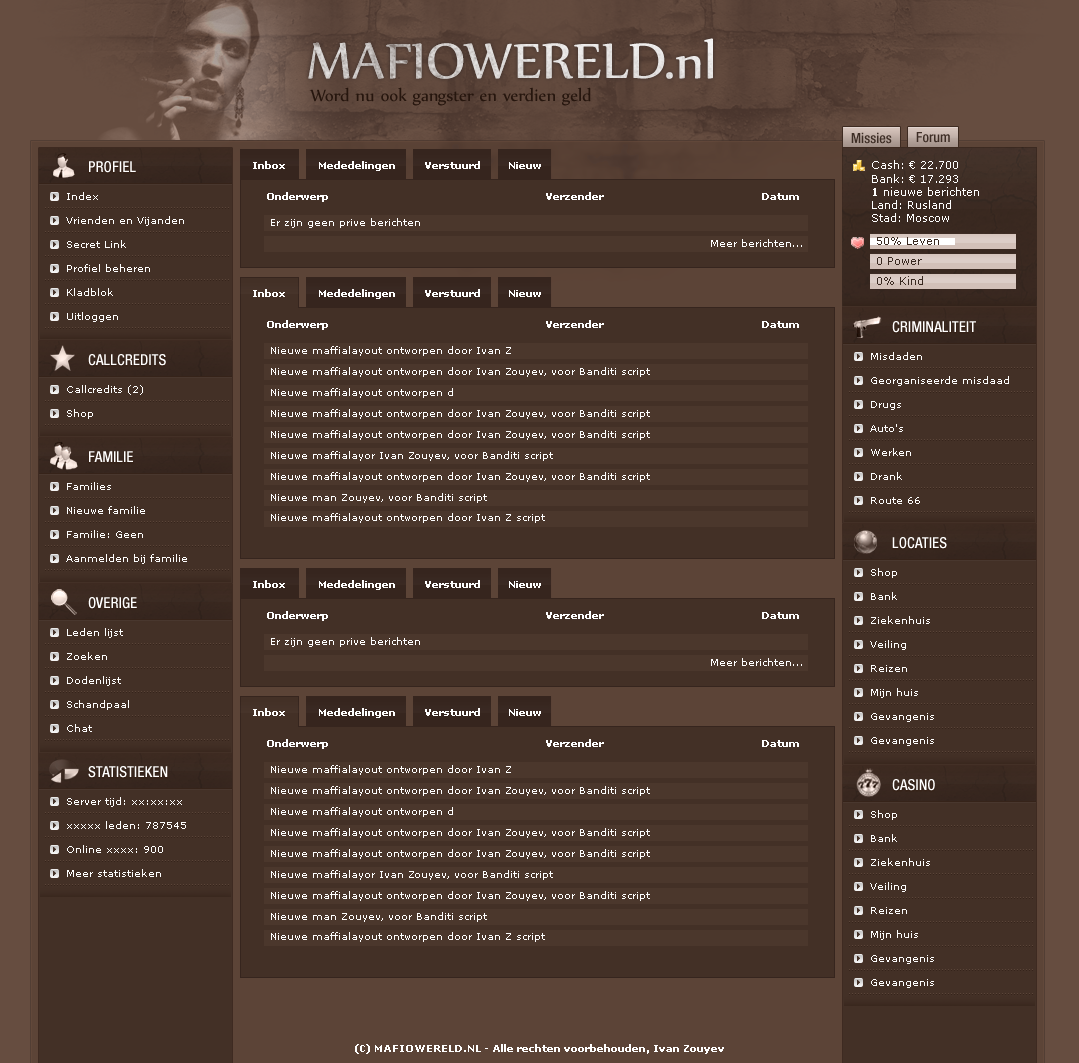Select Mededelingen tab in the third message panel

[x=356, y=584]
